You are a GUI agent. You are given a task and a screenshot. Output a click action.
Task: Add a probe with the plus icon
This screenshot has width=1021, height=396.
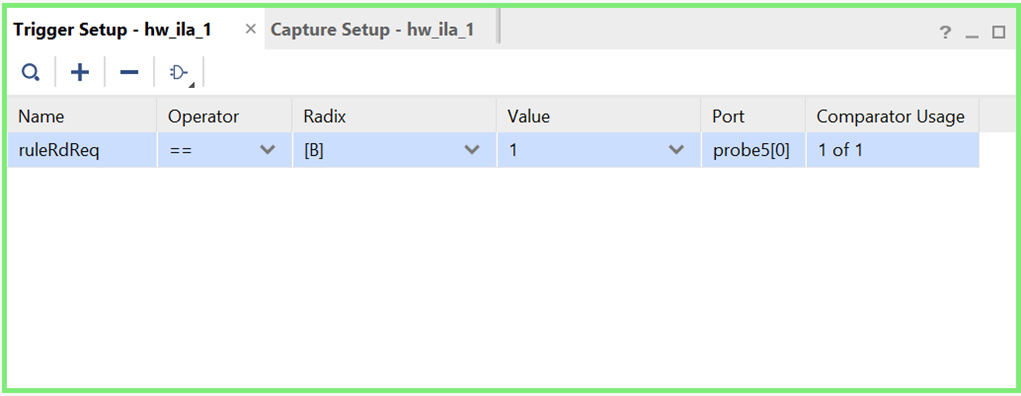(79, 72)
